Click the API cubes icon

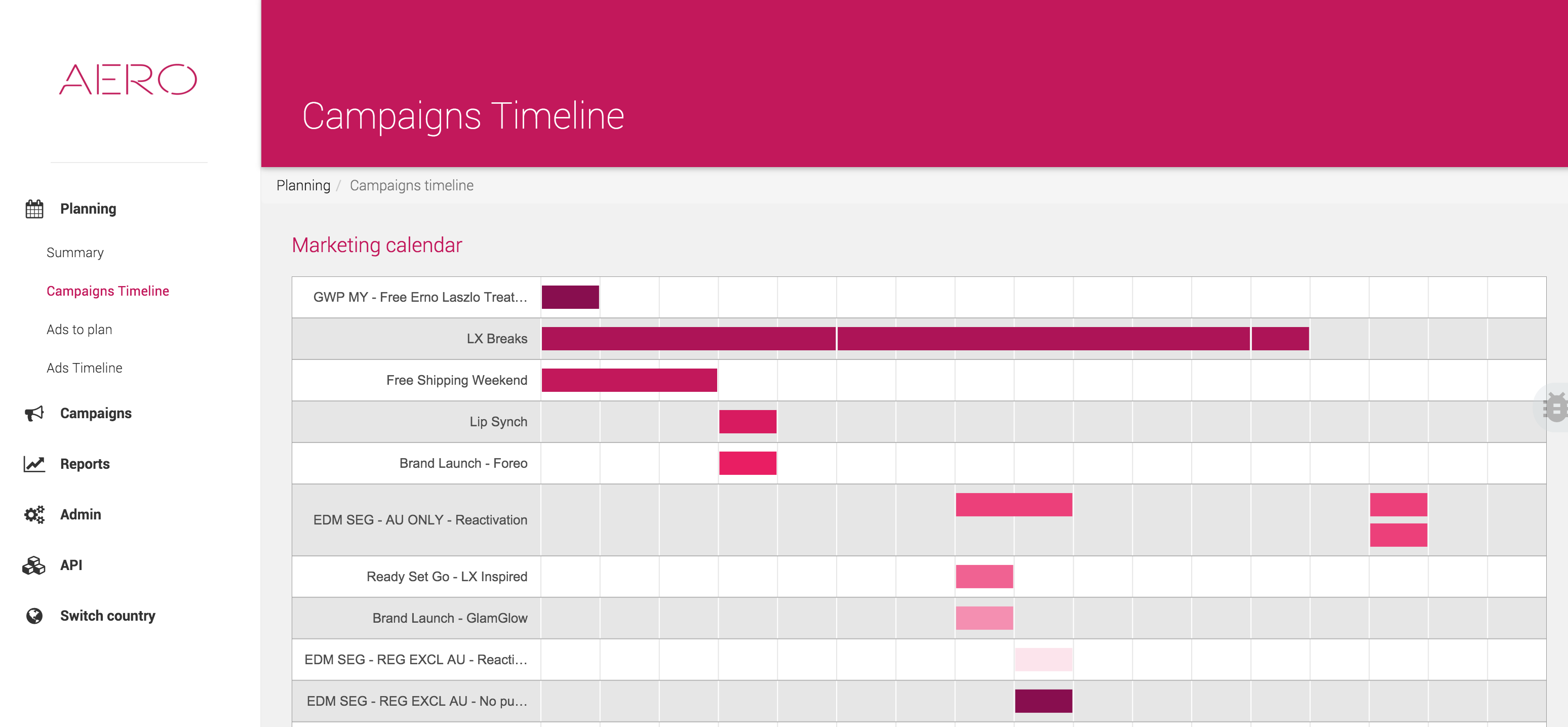34,565
